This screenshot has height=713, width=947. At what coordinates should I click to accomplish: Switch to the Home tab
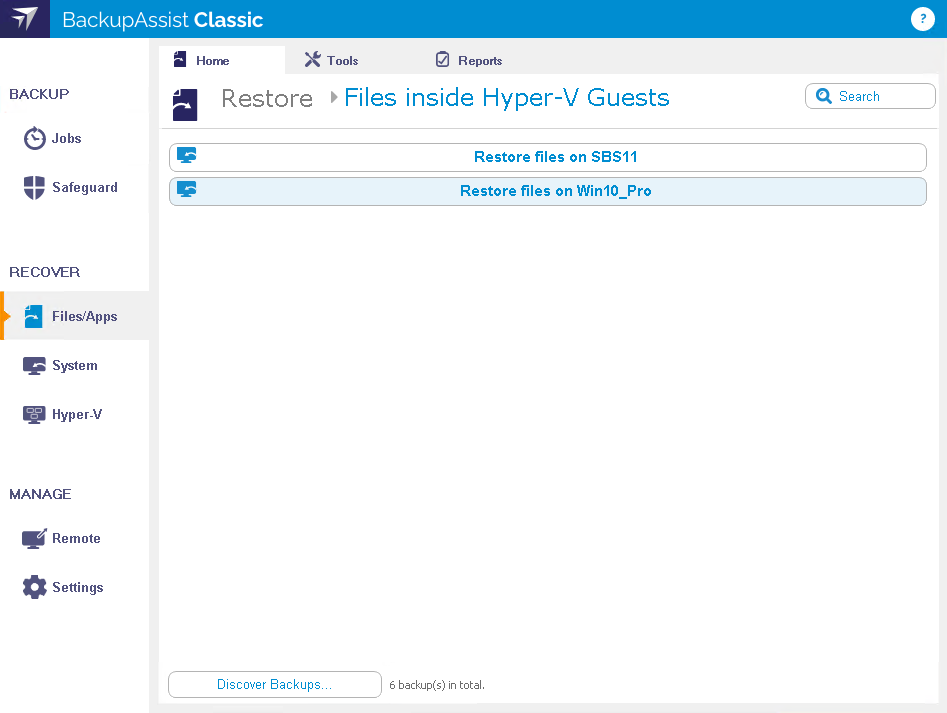tap(222, 60)
